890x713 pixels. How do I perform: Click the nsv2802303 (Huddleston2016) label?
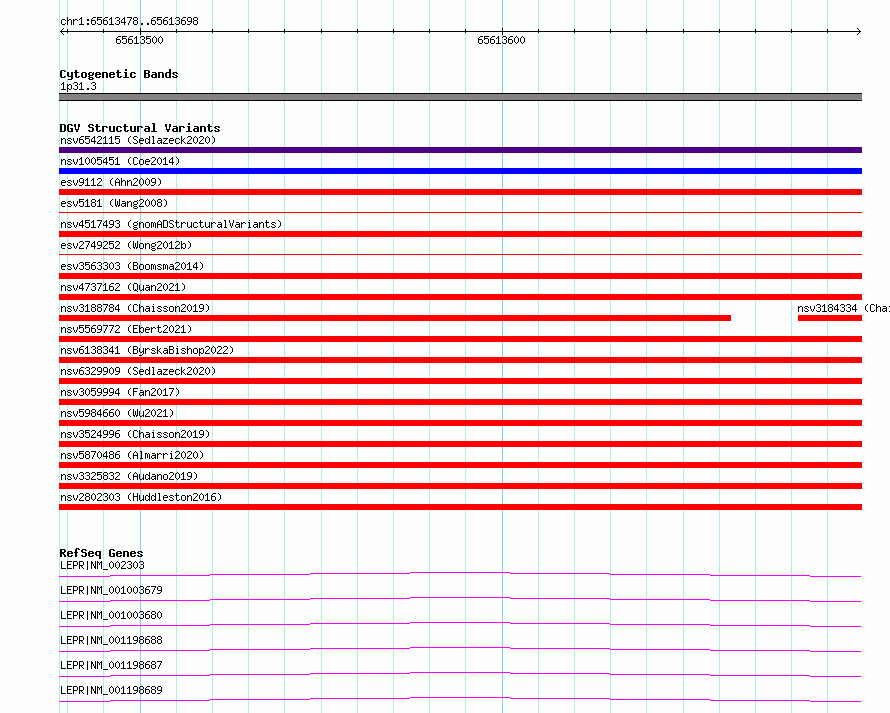pyautogui.click(x=141, y=497)
